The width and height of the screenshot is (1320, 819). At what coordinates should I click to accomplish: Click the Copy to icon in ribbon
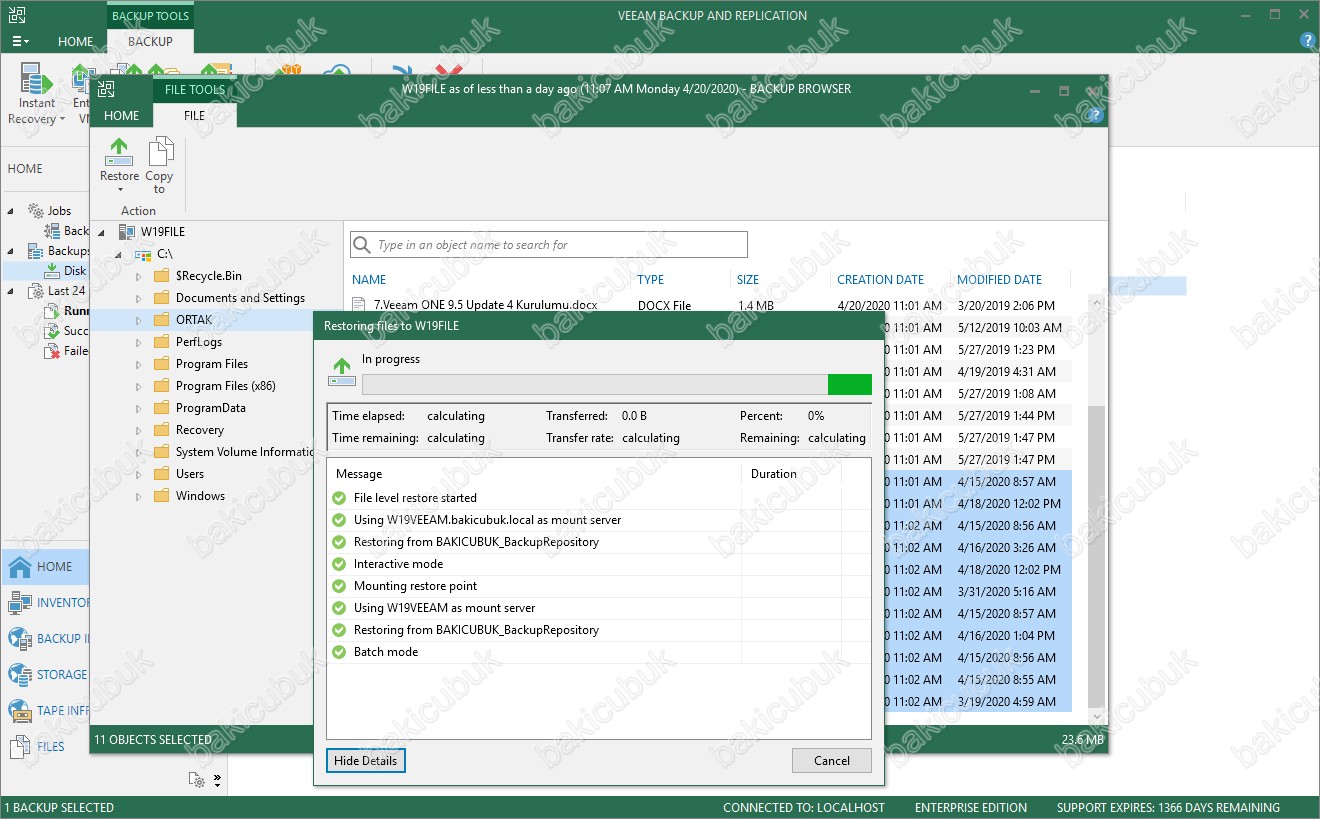click(159, 153)
